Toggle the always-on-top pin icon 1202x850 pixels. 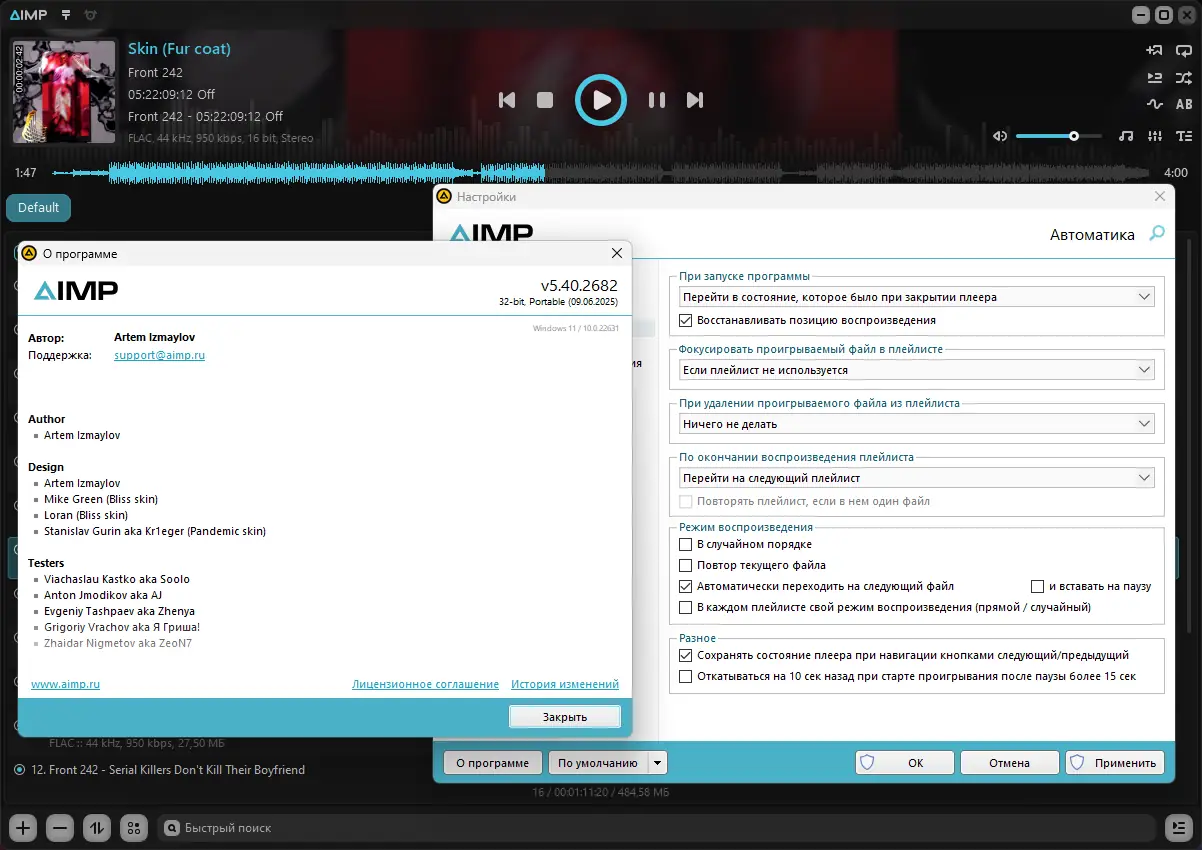66,15
